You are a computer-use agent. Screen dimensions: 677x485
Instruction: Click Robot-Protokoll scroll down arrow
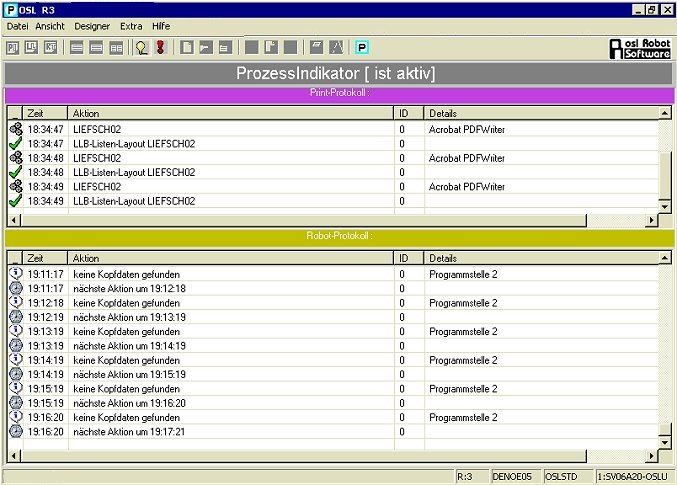pos(664,442)
